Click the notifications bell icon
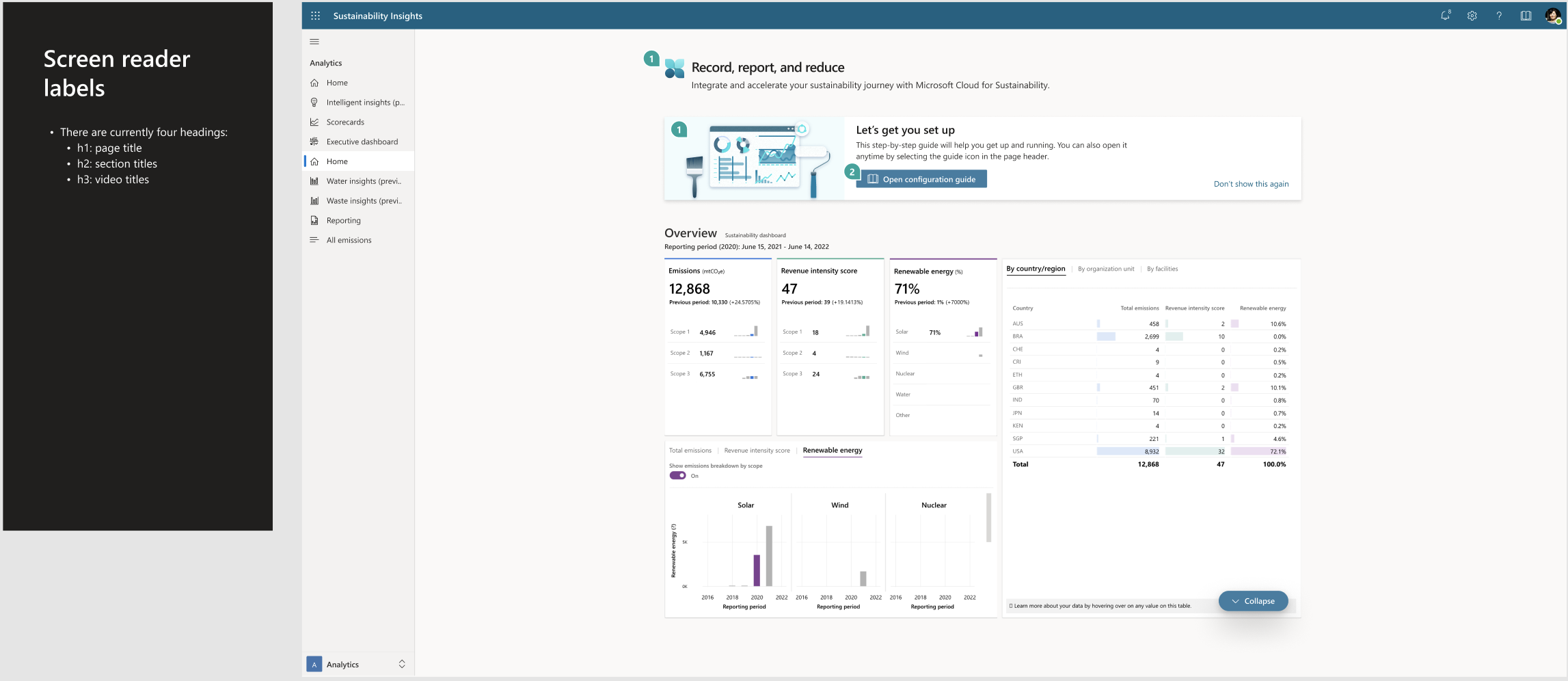The image size is (1568, 681). 1445,16
